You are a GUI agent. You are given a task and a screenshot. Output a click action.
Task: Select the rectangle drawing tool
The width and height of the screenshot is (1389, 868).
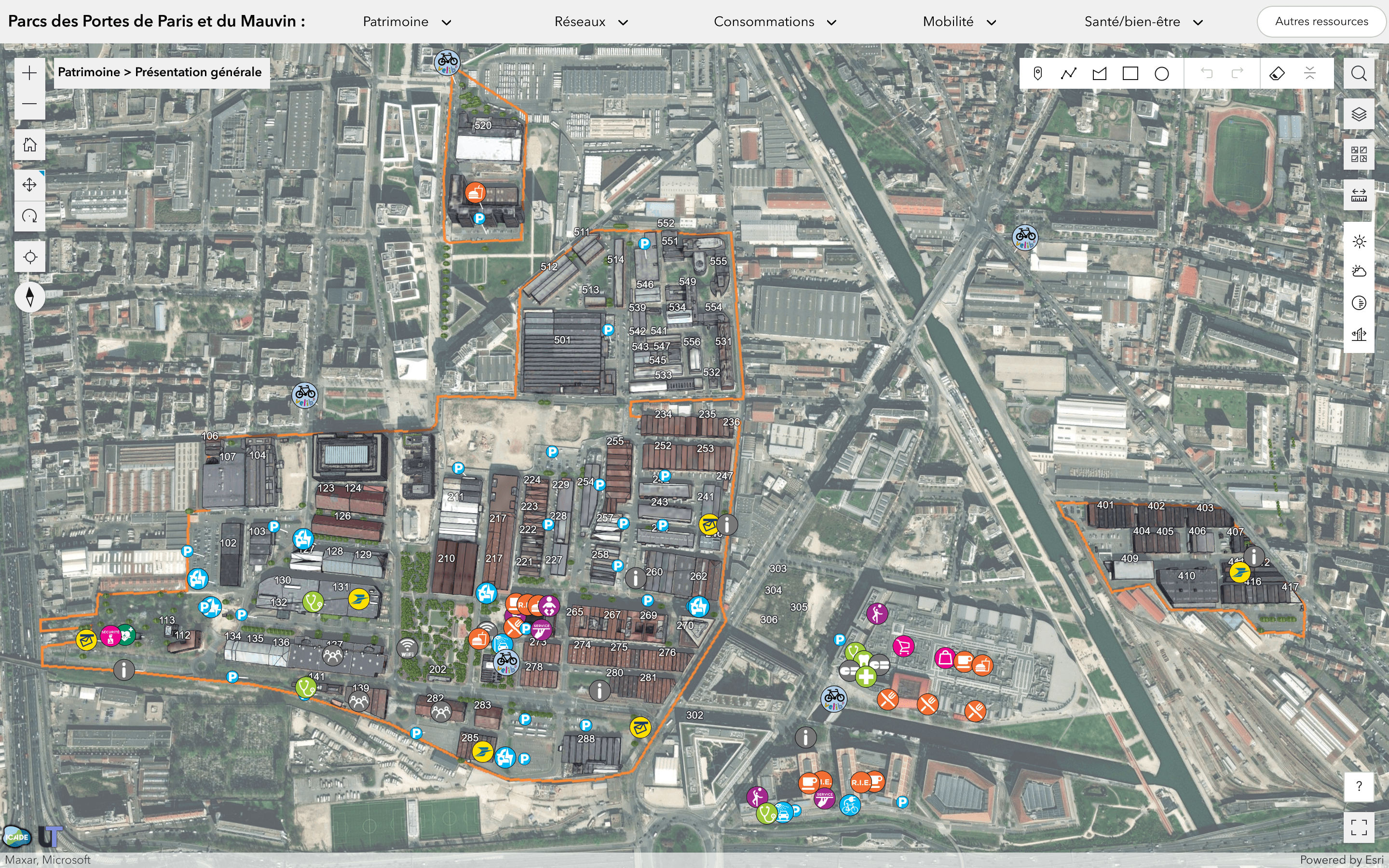click(x=1130, y=73)
